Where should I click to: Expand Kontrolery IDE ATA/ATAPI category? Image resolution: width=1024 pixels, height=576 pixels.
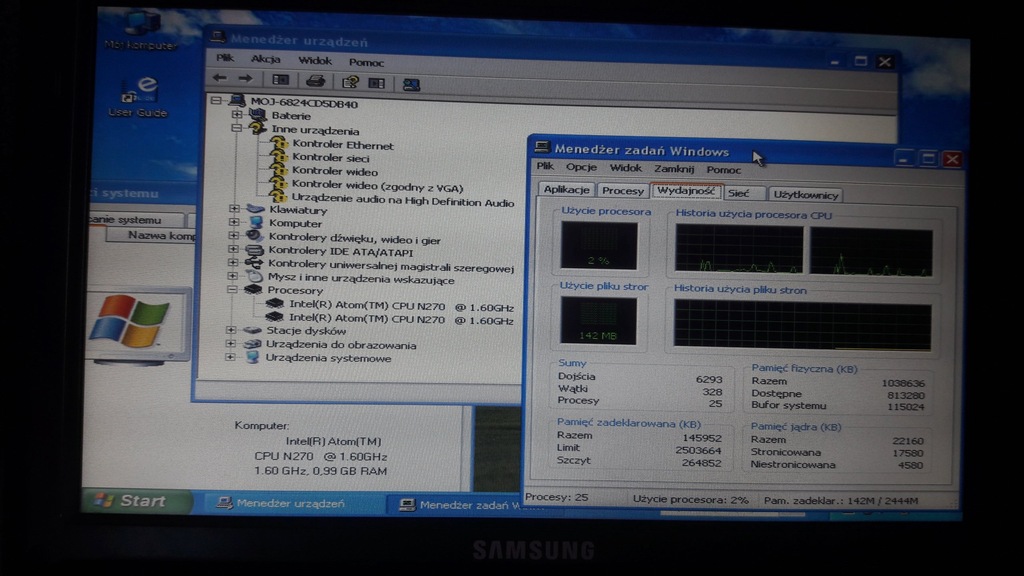tap(233, 249)
